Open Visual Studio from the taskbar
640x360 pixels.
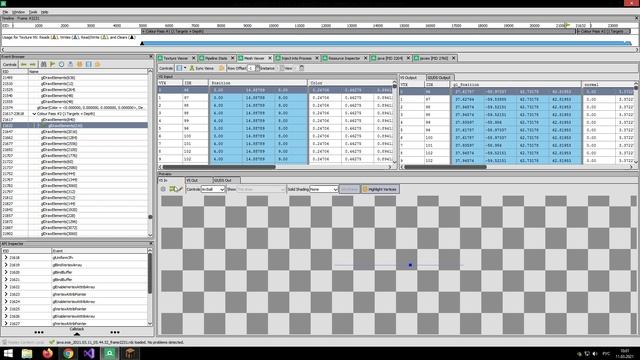(89, 353)
